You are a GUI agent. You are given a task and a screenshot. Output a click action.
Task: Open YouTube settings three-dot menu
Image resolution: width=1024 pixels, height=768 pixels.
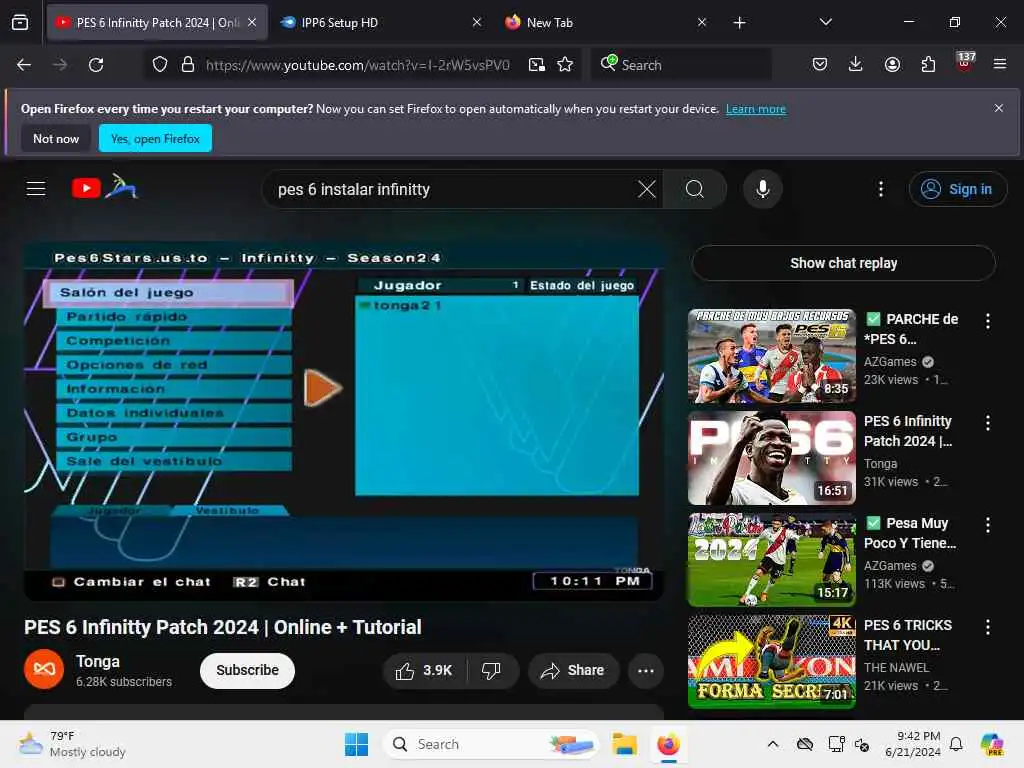point(881,189)
